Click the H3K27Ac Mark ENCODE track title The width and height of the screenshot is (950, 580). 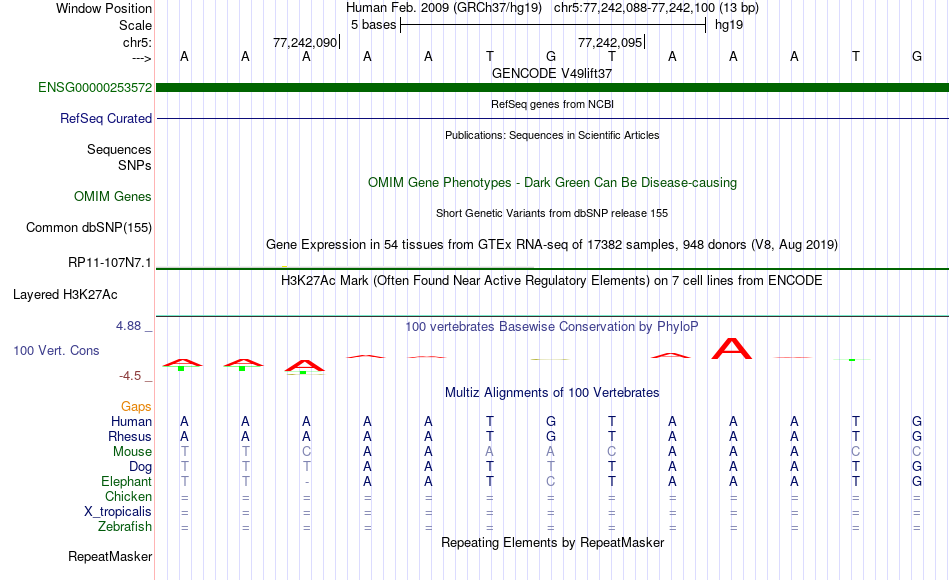[x=552, y=281]
